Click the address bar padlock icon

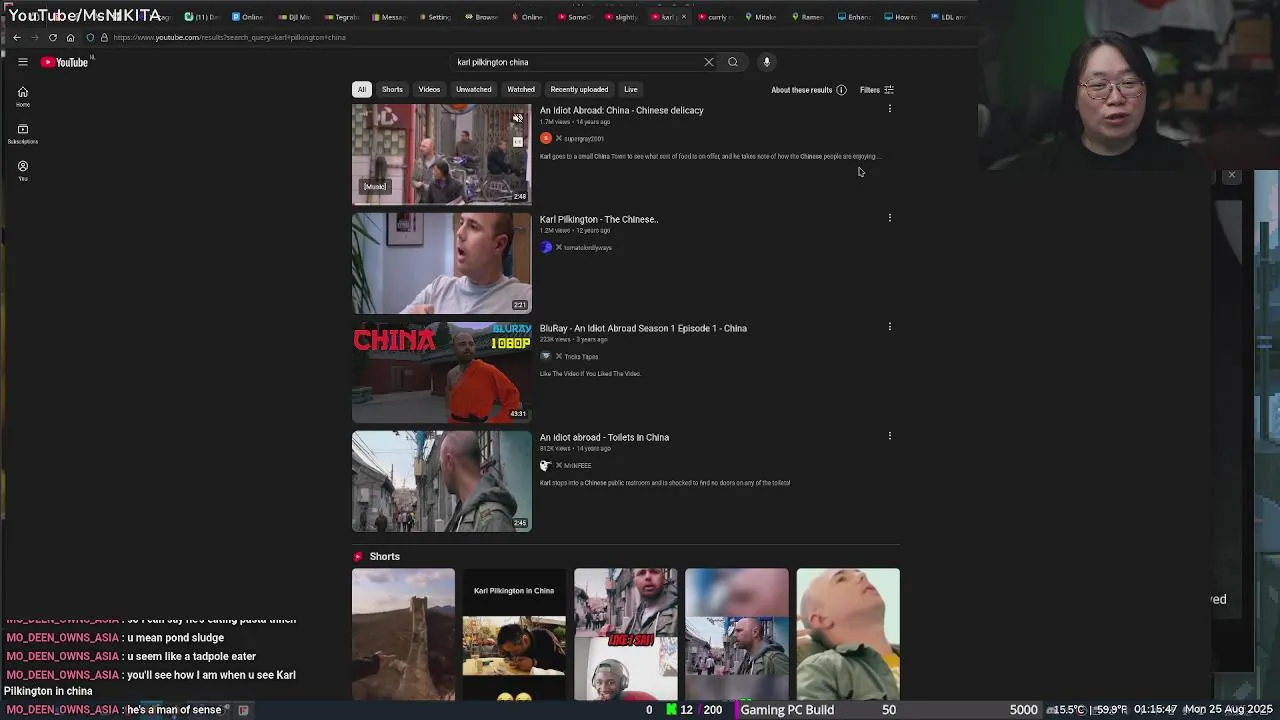tap(103, 37)
